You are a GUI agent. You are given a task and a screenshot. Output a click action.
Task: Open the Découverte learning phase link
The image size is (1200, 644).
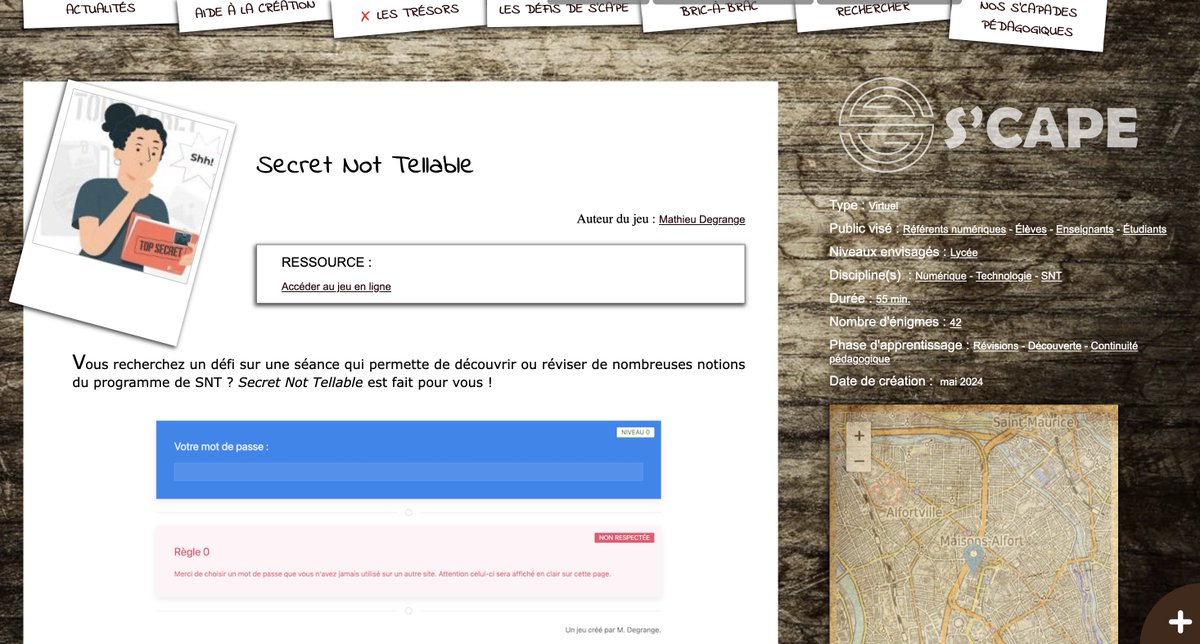click(x=1055, y=346)
